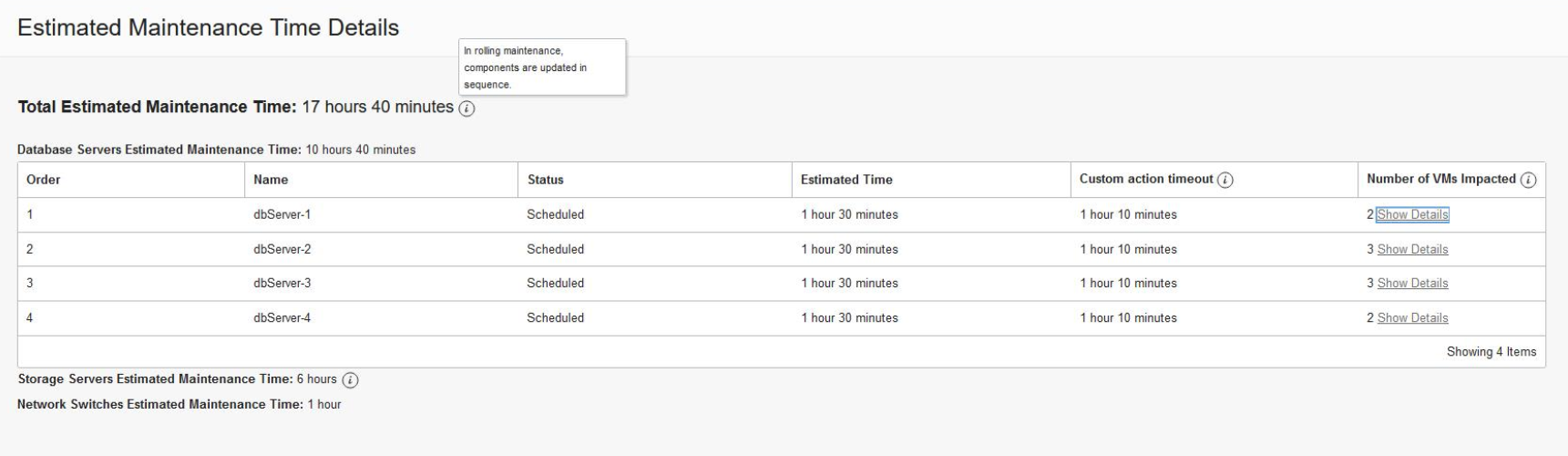1568x456 pixels.
Task: Click the rolling maintenance tooltip text
Action: [526, 67]
